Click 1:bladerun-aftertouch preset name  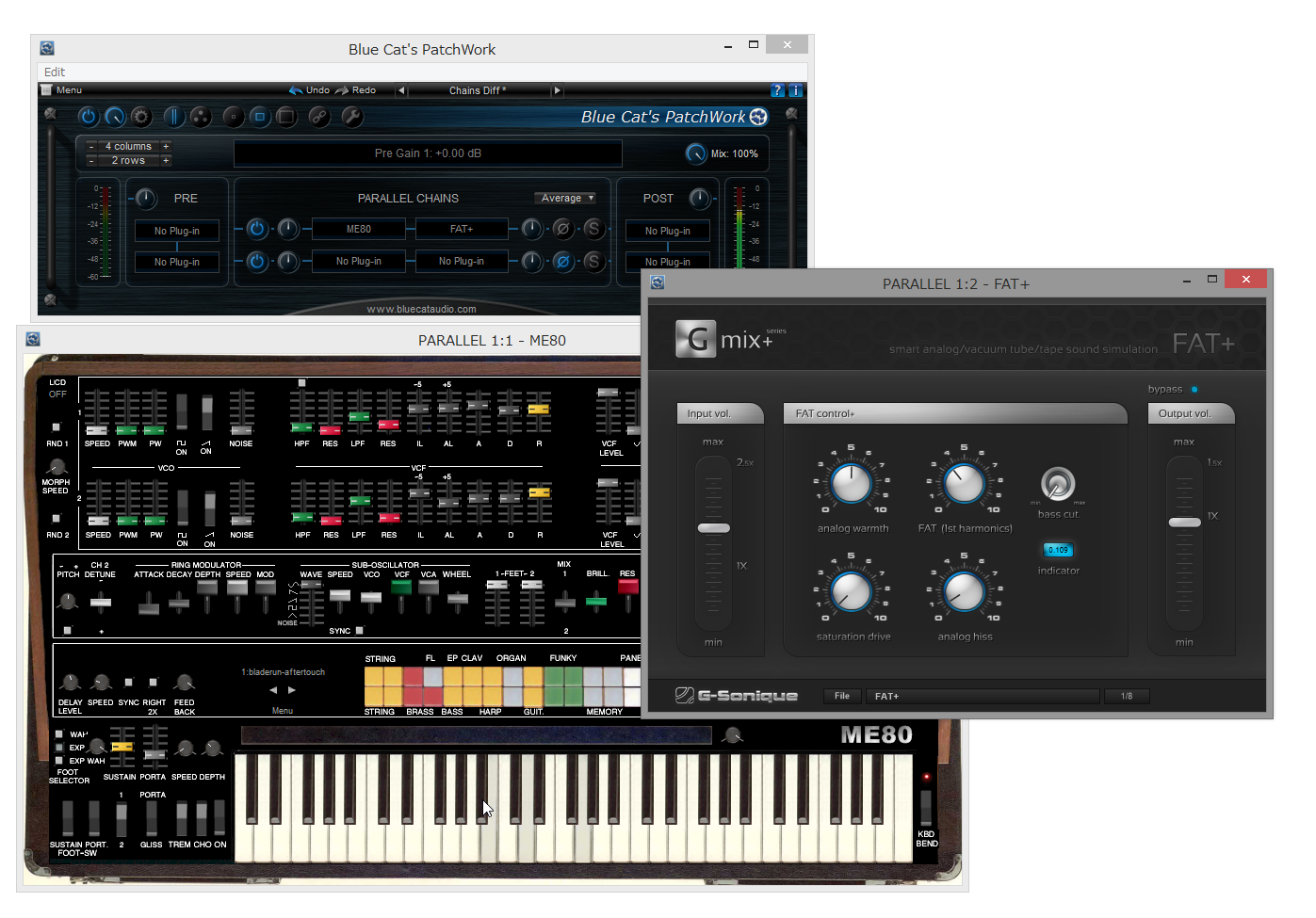(283, 672)
